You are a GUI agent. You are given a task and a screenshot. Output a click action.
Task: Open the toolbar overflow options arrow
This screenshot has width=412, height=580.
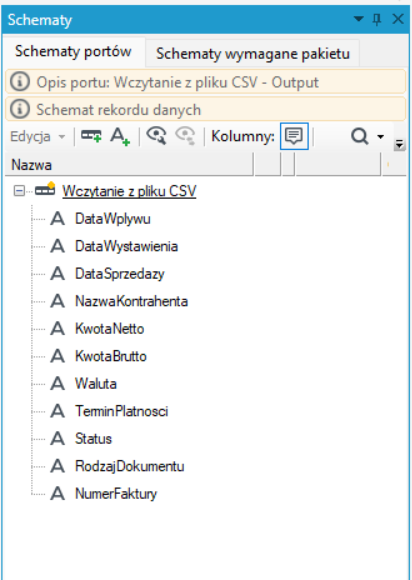pyautogui.click(x=399, y=145)
